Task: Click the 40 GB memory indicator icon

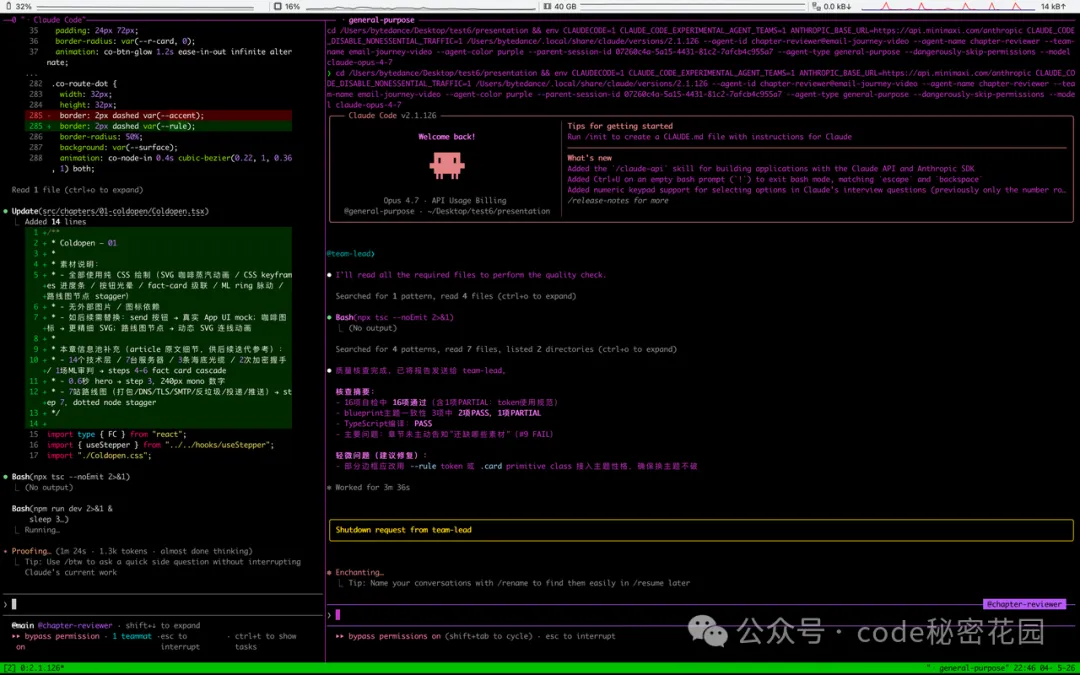Action: (548, 6)
